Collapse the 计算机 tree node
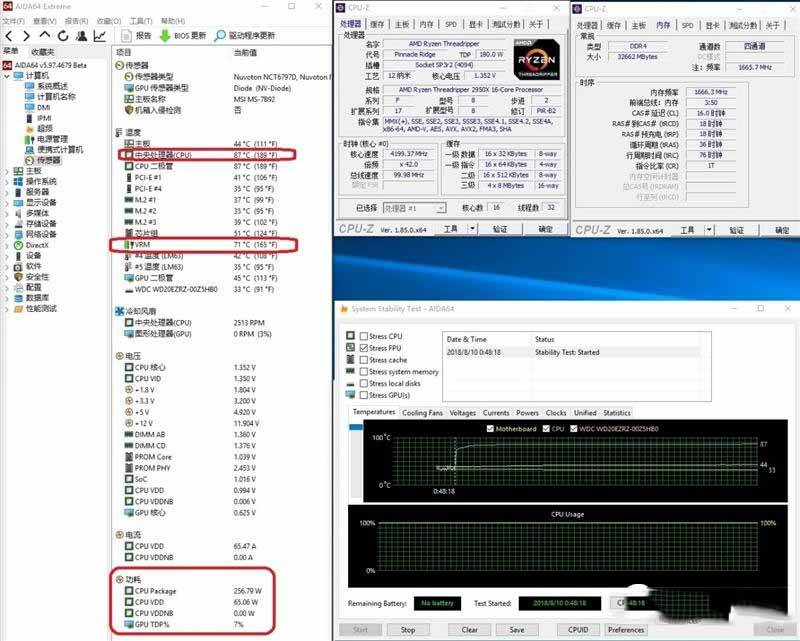The height and width of the screenshot is (641, 800). [x=8, y=75]
